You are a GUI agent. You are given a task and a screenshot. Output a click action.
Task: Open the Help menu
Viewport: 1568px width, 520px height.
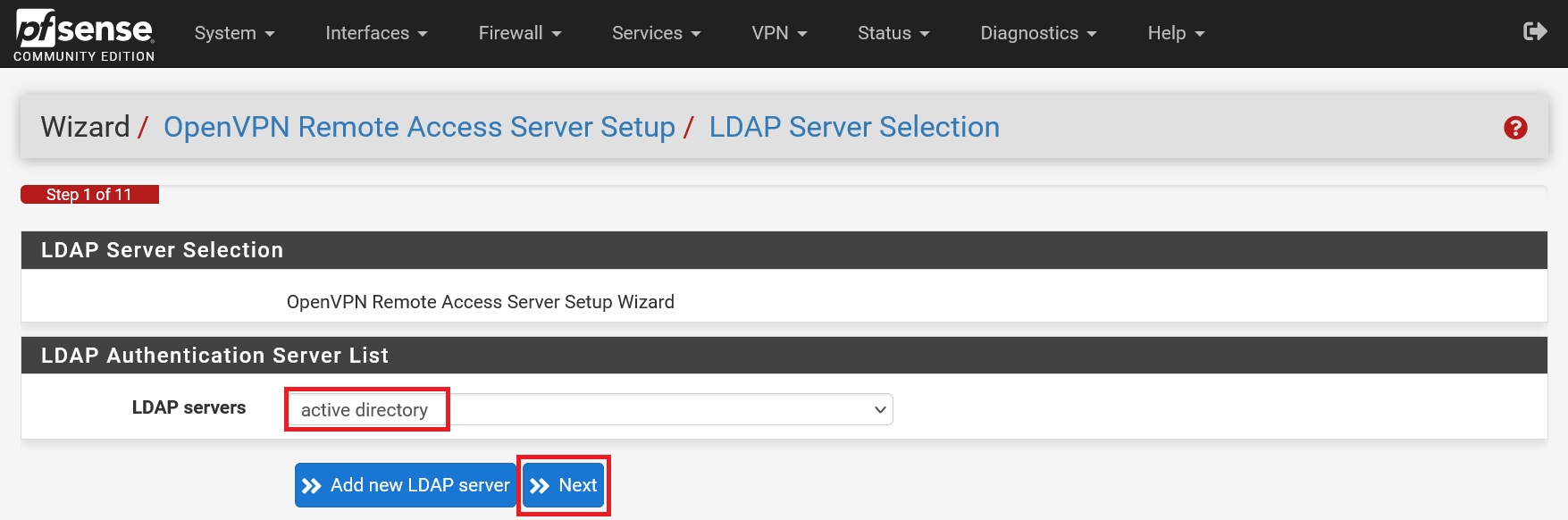(1176, 33)
